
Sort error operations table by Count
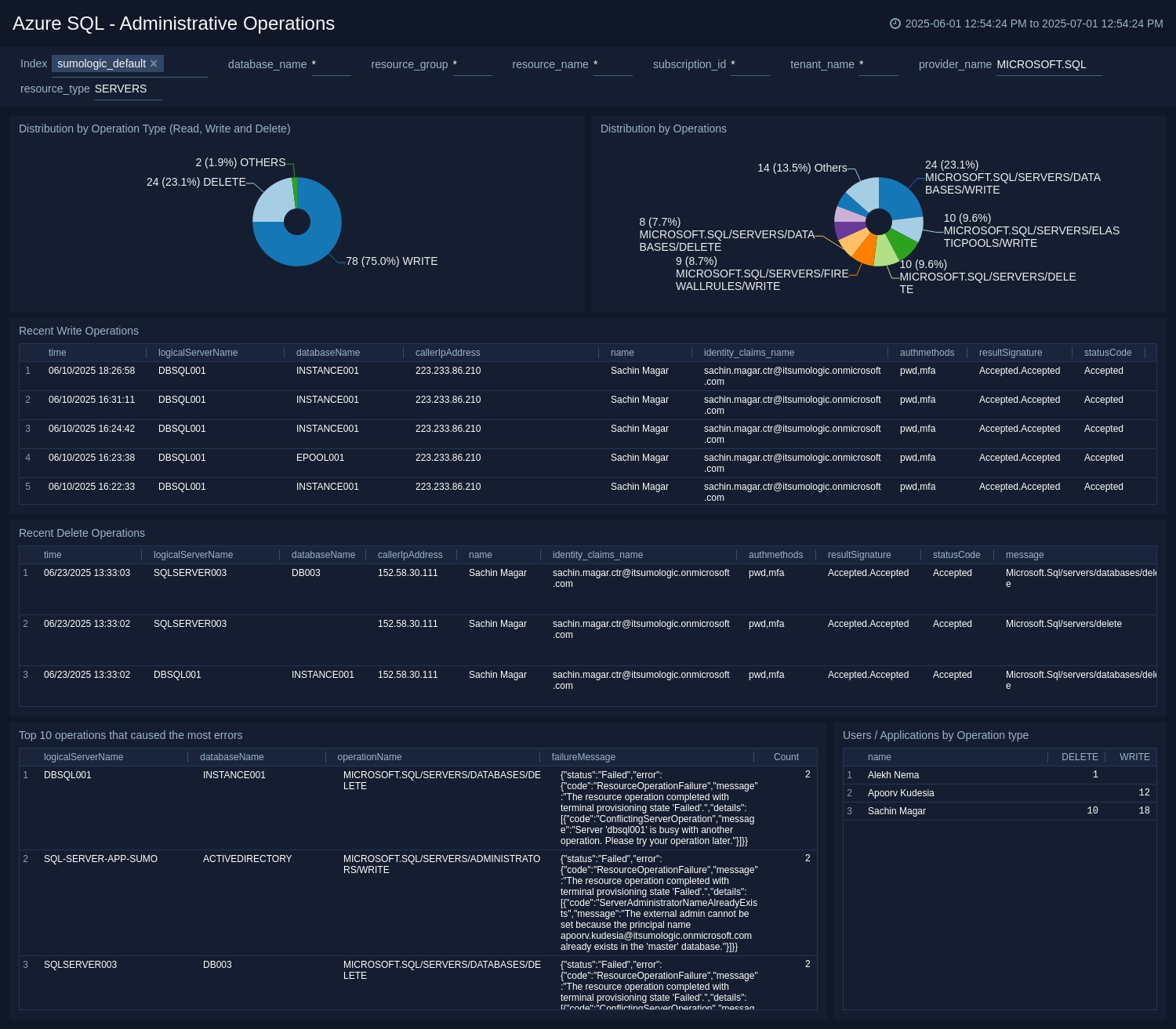pyautogui.click(x=786, y=757)
